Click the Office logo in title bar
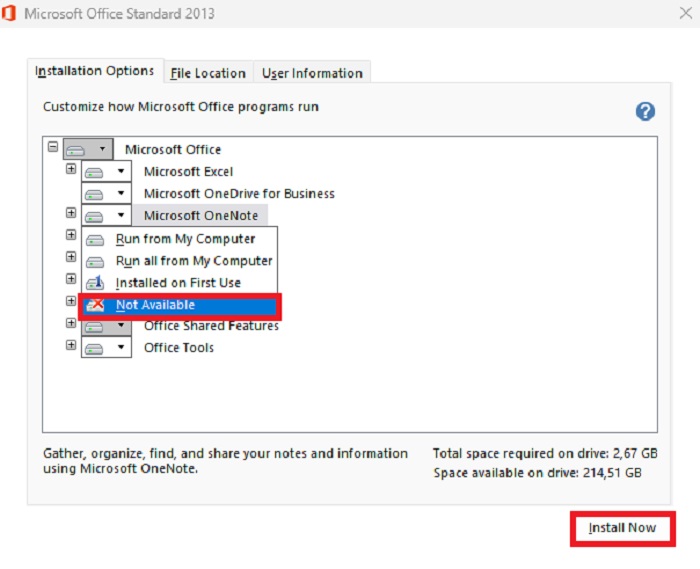Image resolution: width=700 pixels, height=569 pixels. point(8,13)
